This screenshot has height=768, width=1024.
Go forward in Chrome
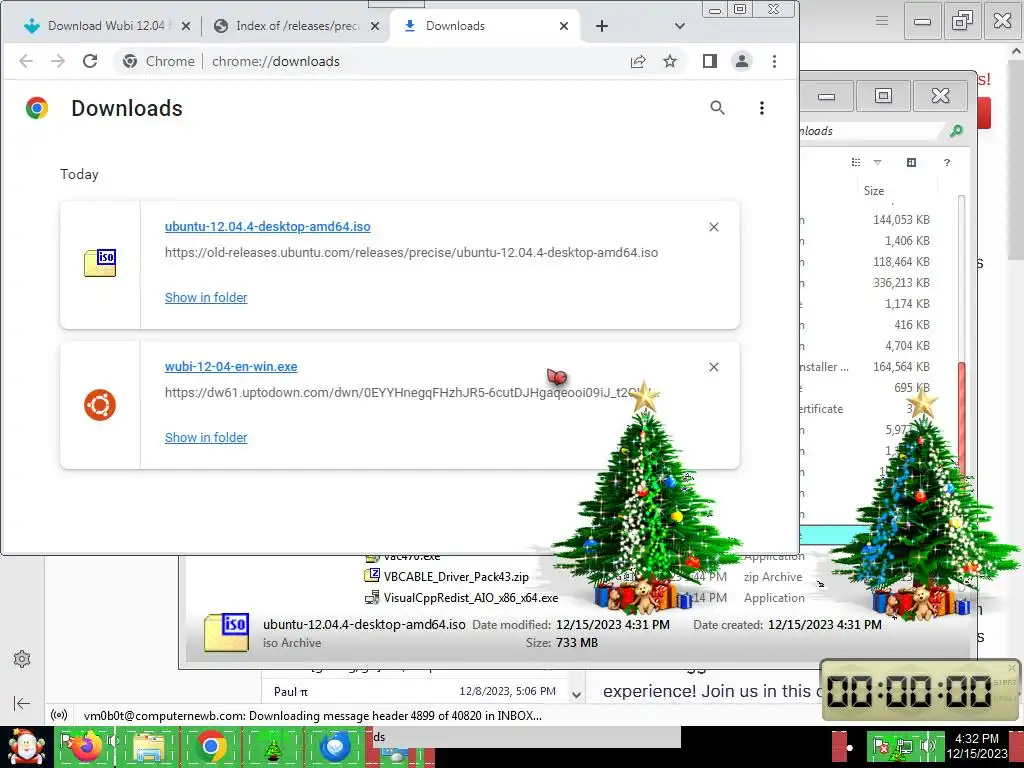pos(58,61)
